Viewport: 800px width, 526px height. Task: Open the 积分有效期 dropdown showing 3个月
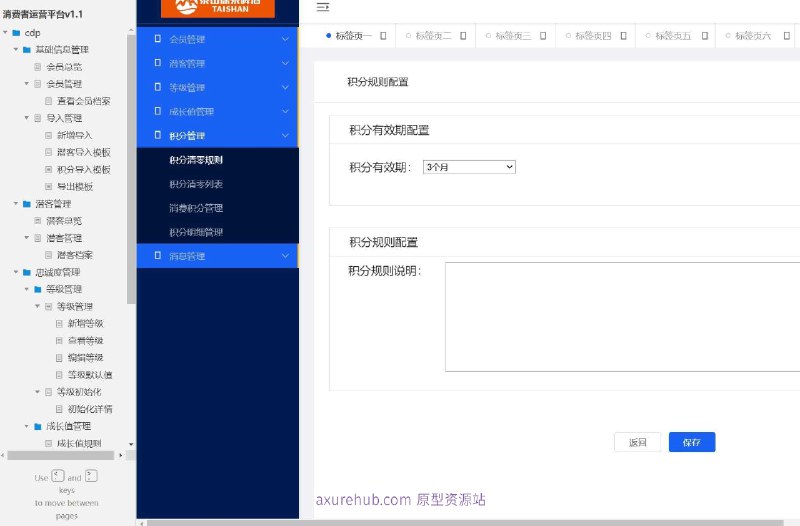469,167
